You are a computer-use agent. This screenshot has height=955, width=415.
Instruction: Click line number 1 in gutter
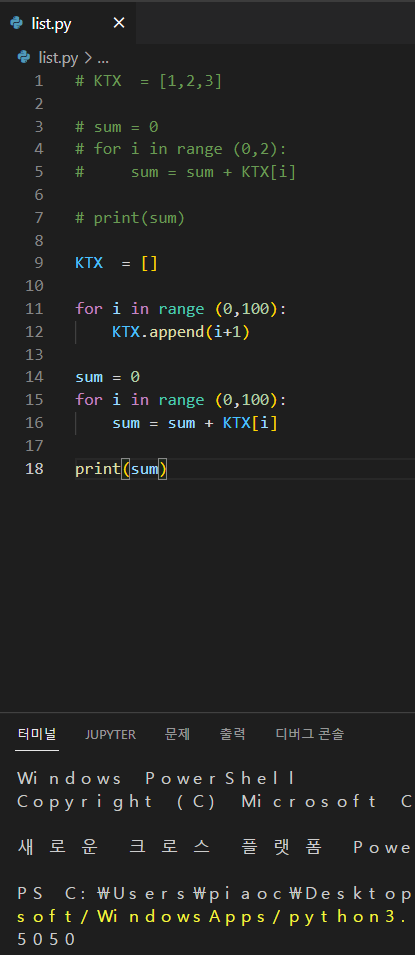(39, 81)
